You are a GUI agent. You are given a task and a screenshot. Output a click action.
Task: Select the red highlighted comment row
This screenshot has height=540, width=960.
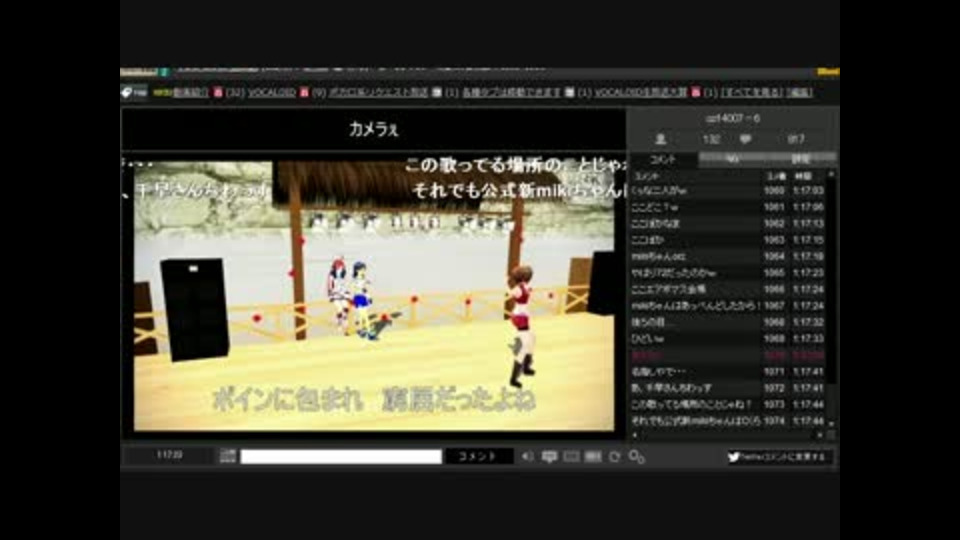[728, 355]
